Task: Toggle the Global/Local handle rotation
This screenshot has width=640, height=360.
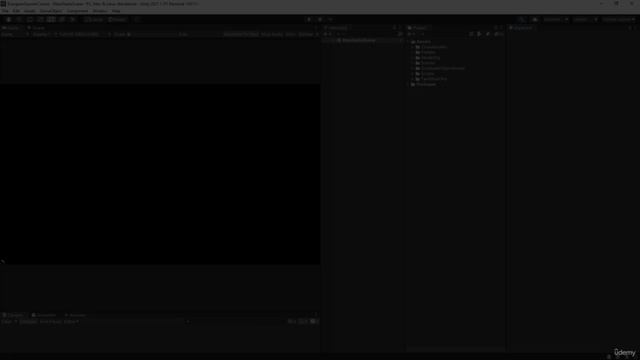Action: pos(118,20)
